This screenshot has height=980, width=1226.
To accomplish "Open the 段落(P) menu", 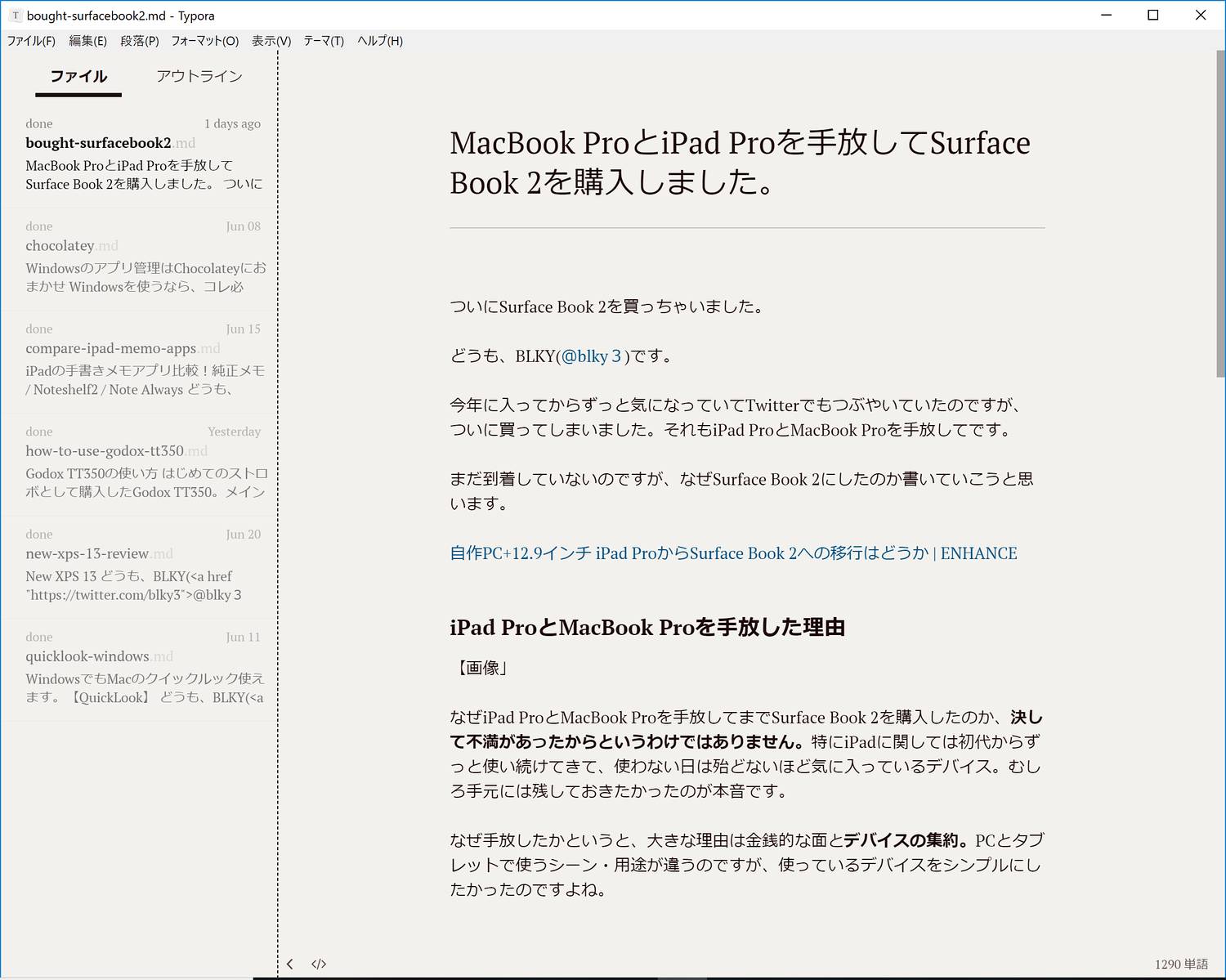I will click(x=140, y=41).
